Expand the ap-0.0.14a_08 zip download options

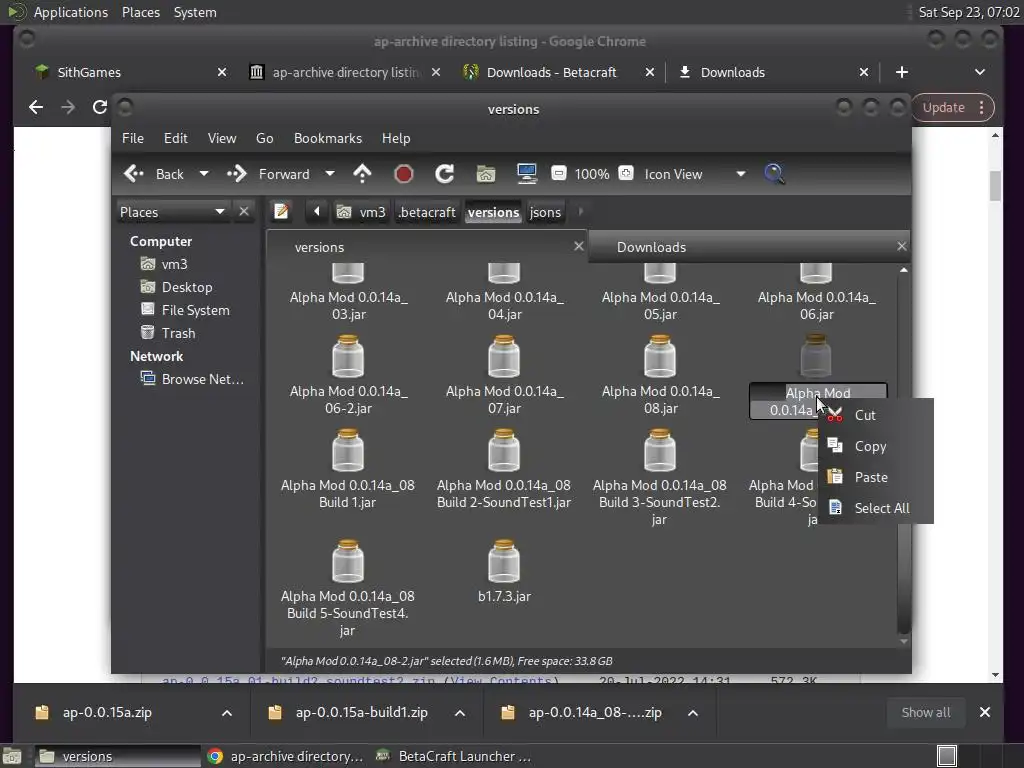pos(693,712)
